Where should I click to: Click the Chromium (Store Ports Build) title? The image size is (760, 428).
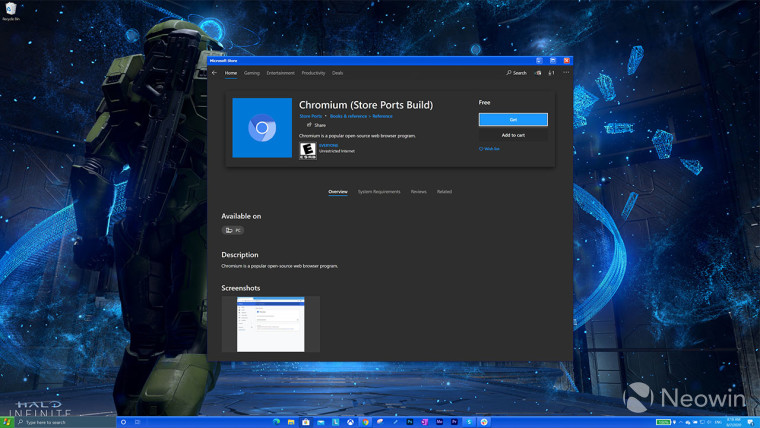[366, 105]
